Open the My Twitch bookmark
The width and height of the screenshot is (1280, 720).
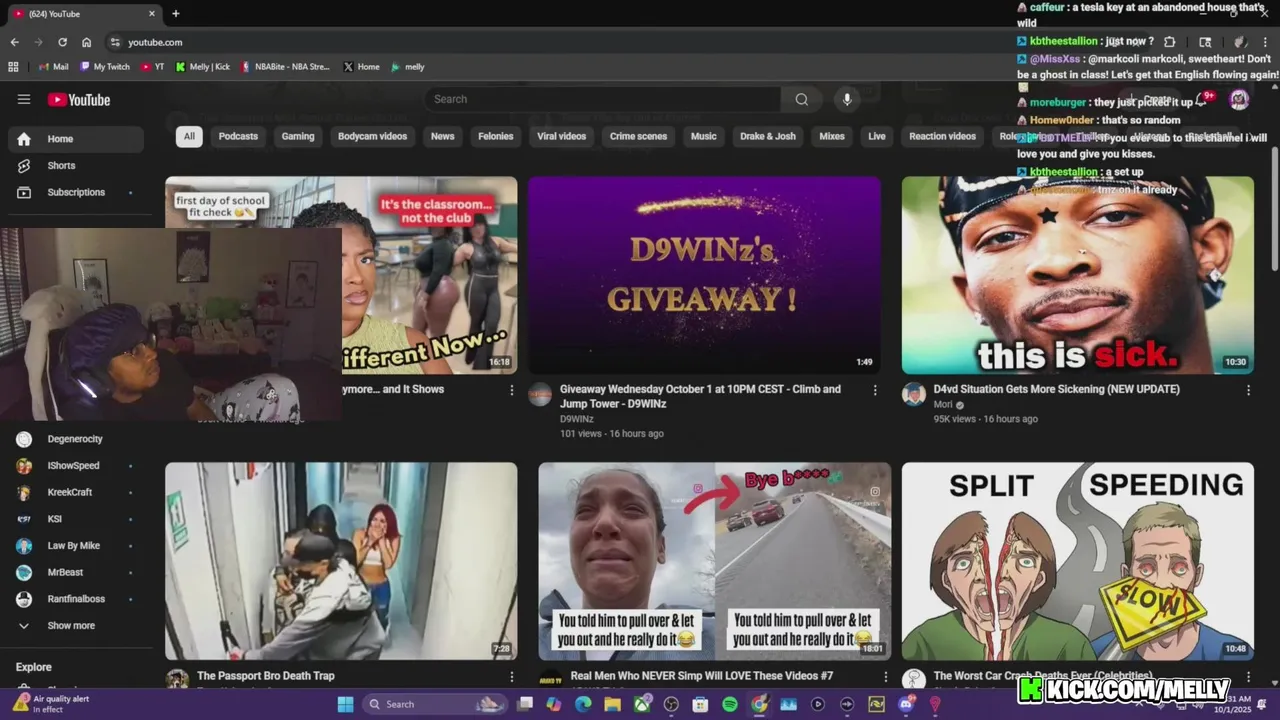coord(104,67)
